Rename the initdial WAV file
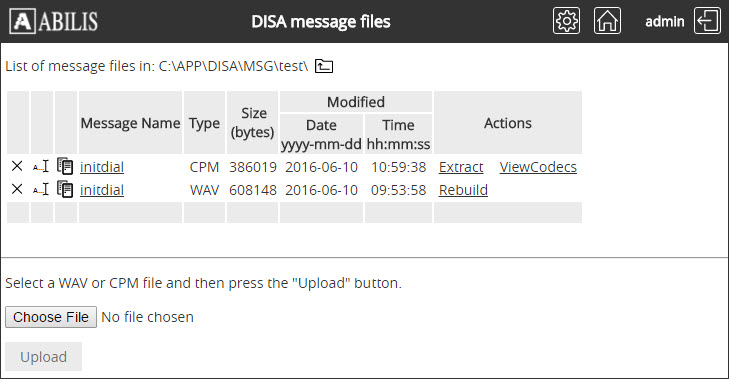 coord(41,189)
